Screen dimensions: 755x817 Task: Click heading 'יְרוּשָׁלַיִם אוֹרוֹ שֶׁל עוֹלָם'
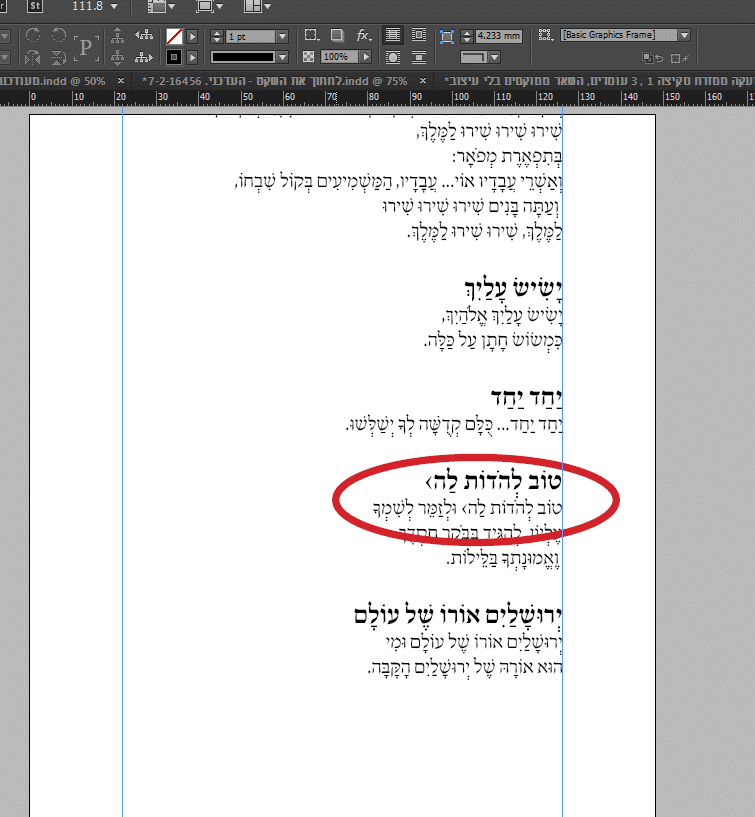tap(458, 615)
